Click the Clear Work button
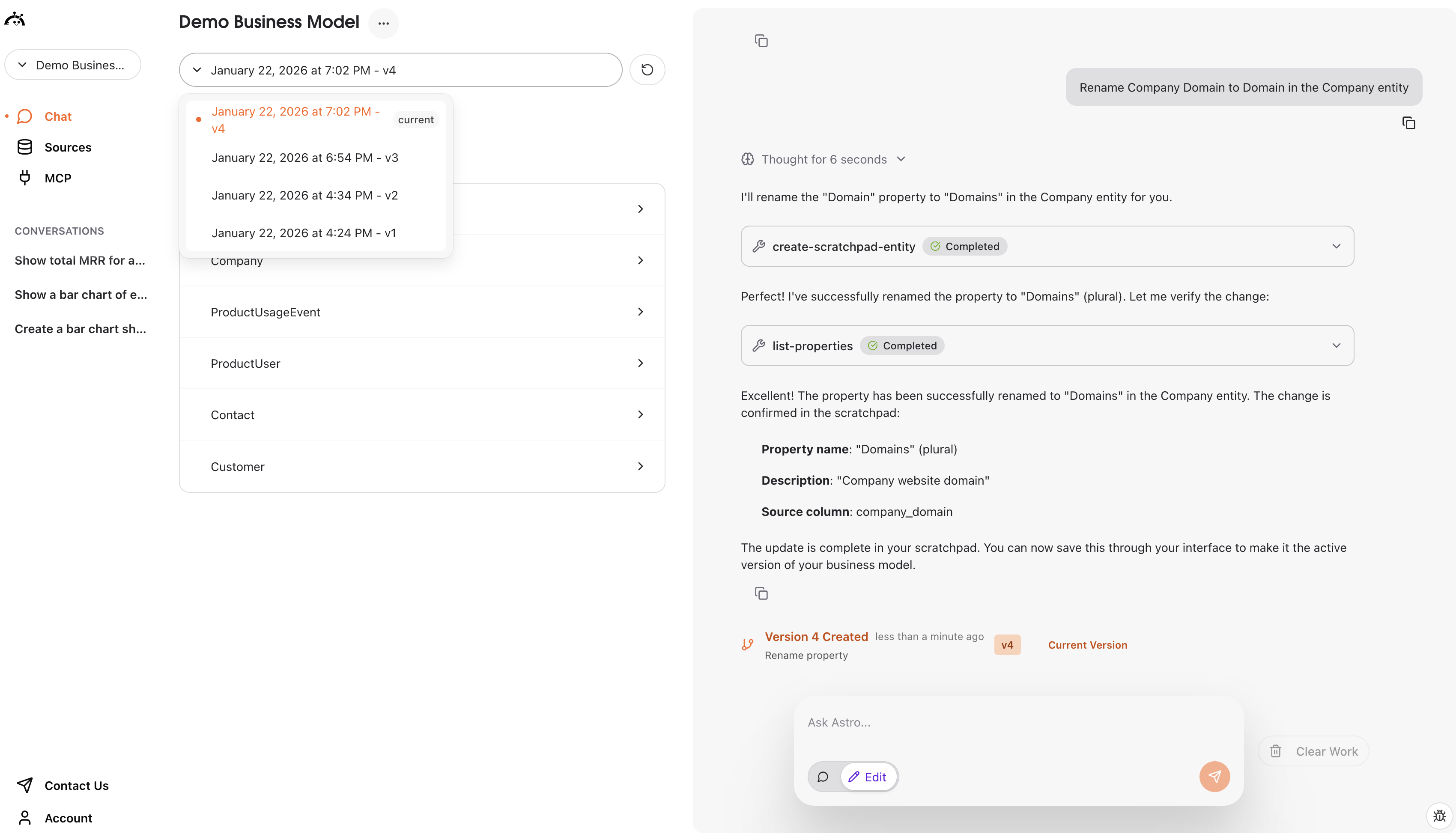The height and width of the screenshot is (840, 1456). point(1313,751)
